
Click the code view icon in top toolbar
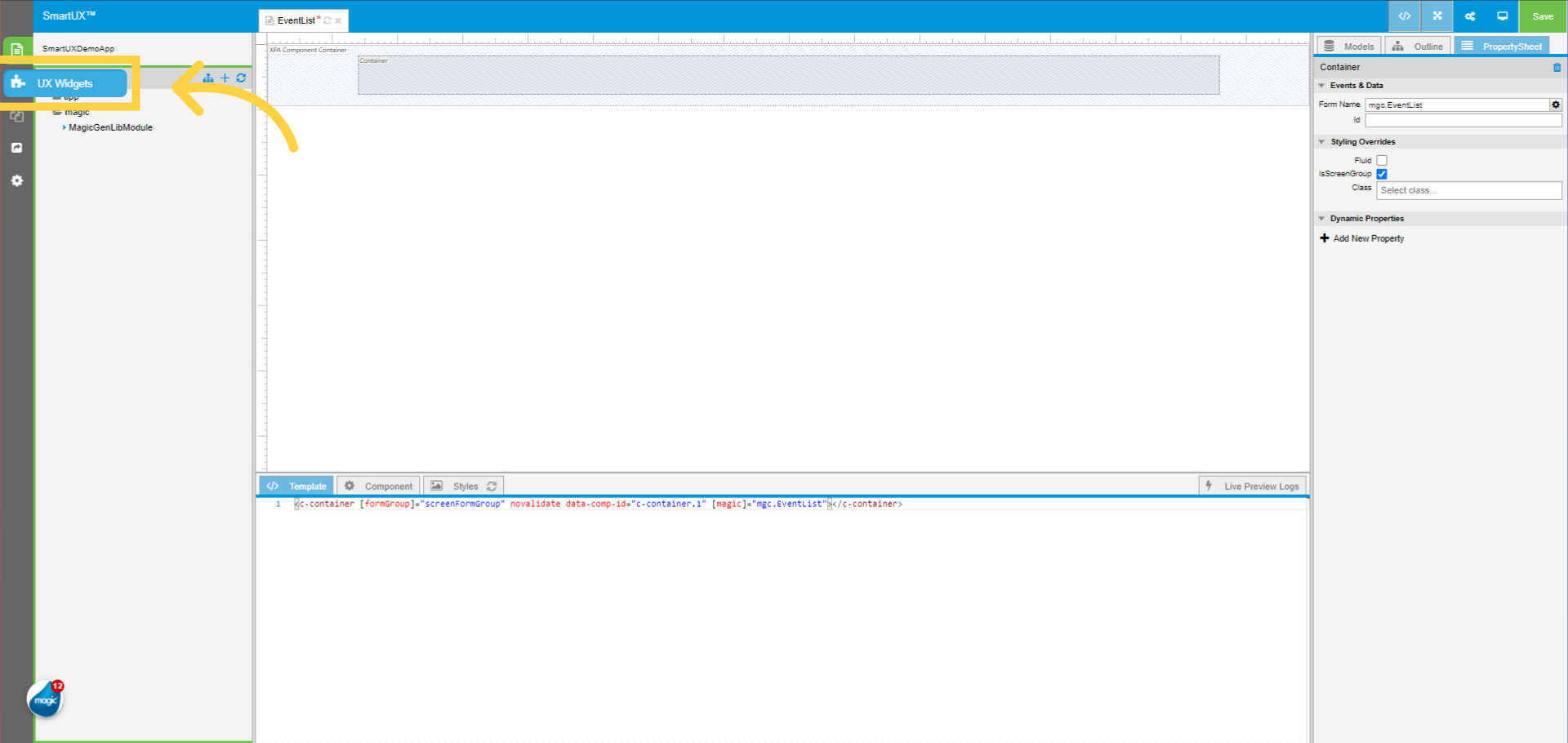click(1404, 16)
